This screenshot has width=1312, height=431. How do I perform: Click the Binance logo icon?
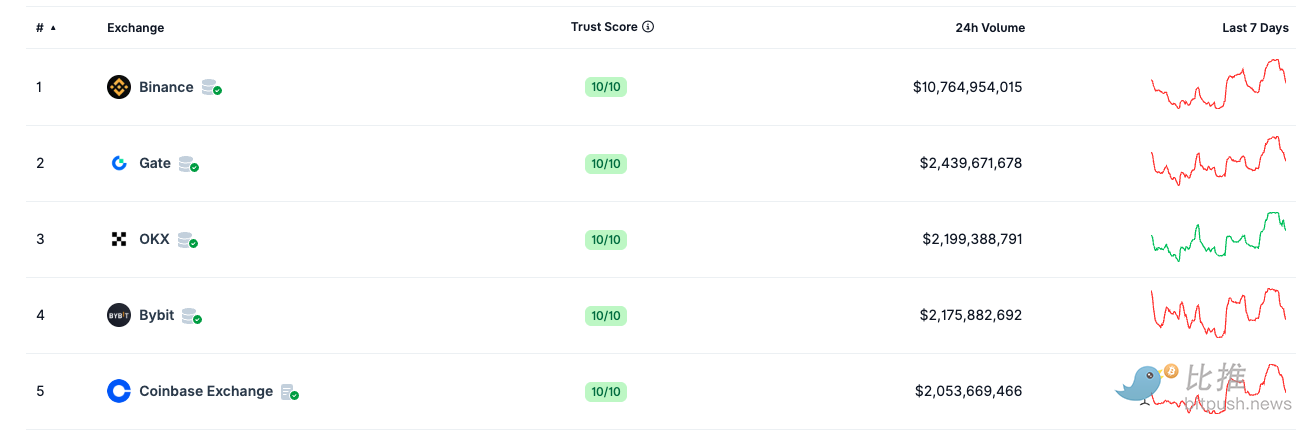[119, 87]
